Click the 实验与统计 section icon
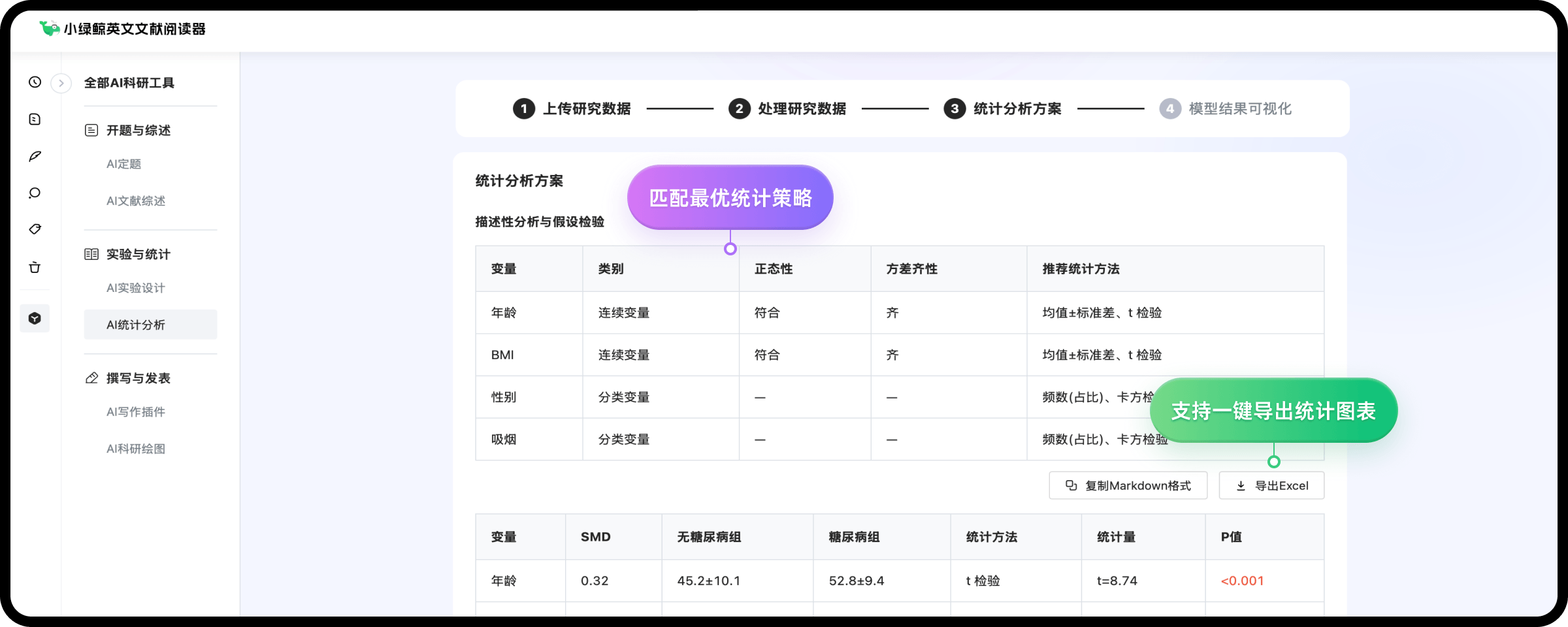Viewport: 1568px width, 627px height. pos(91,254)
